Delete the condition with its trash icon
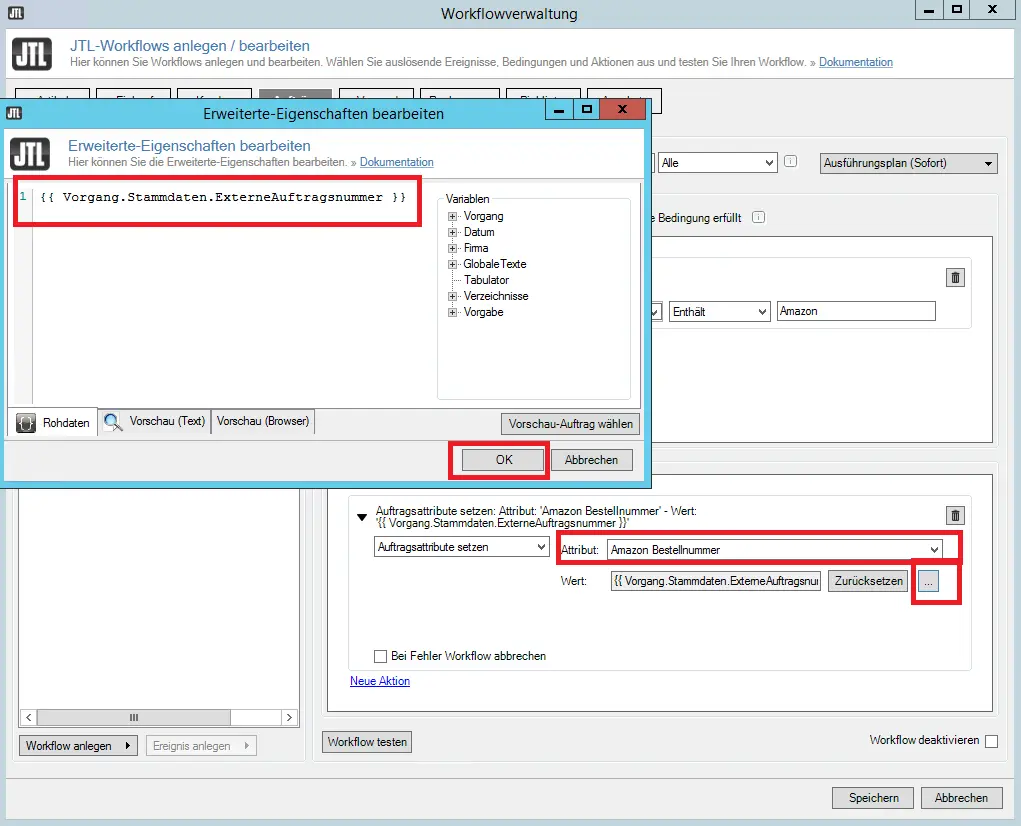 (955, 278)
